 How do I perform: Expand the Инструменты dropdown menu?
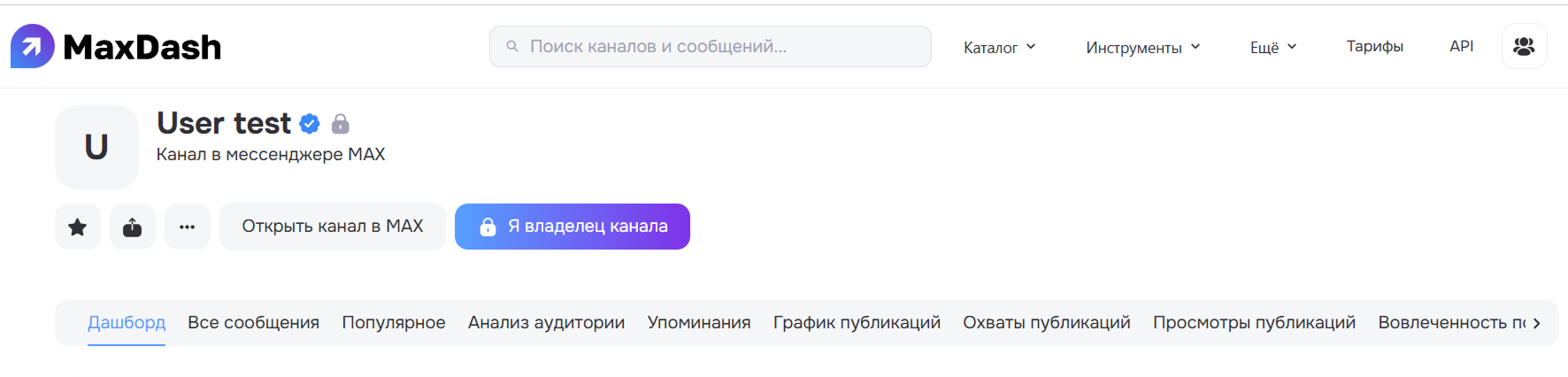pyautogui.click(x=1143, y=47)
